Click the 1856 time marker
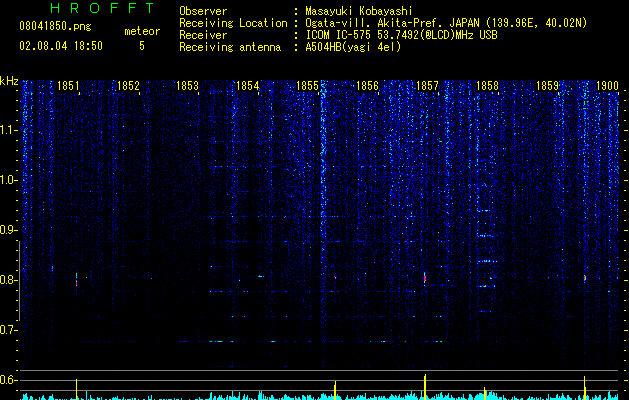The height and width of the screenshot is (400, 629). click(367, 85)
